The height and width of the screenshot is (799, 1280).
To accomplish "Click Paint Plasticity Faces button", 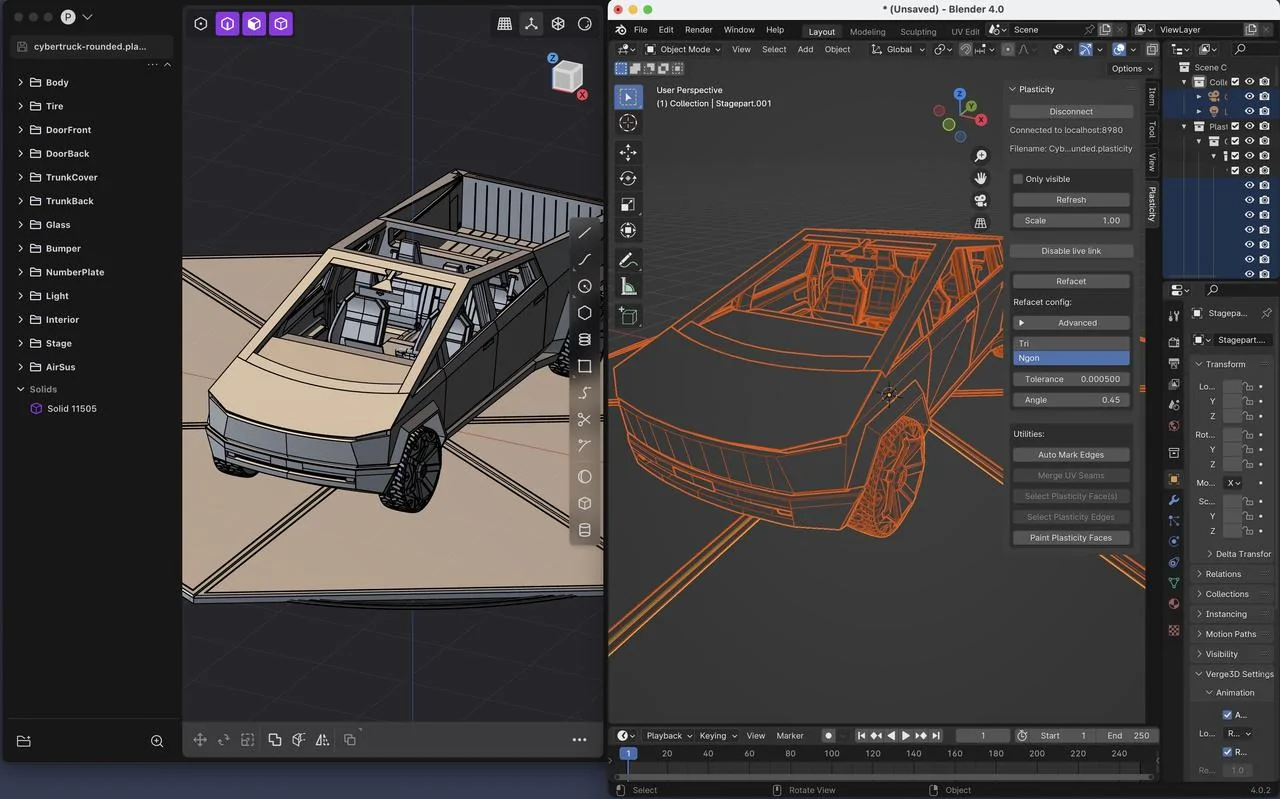I will click(1071, 538).
